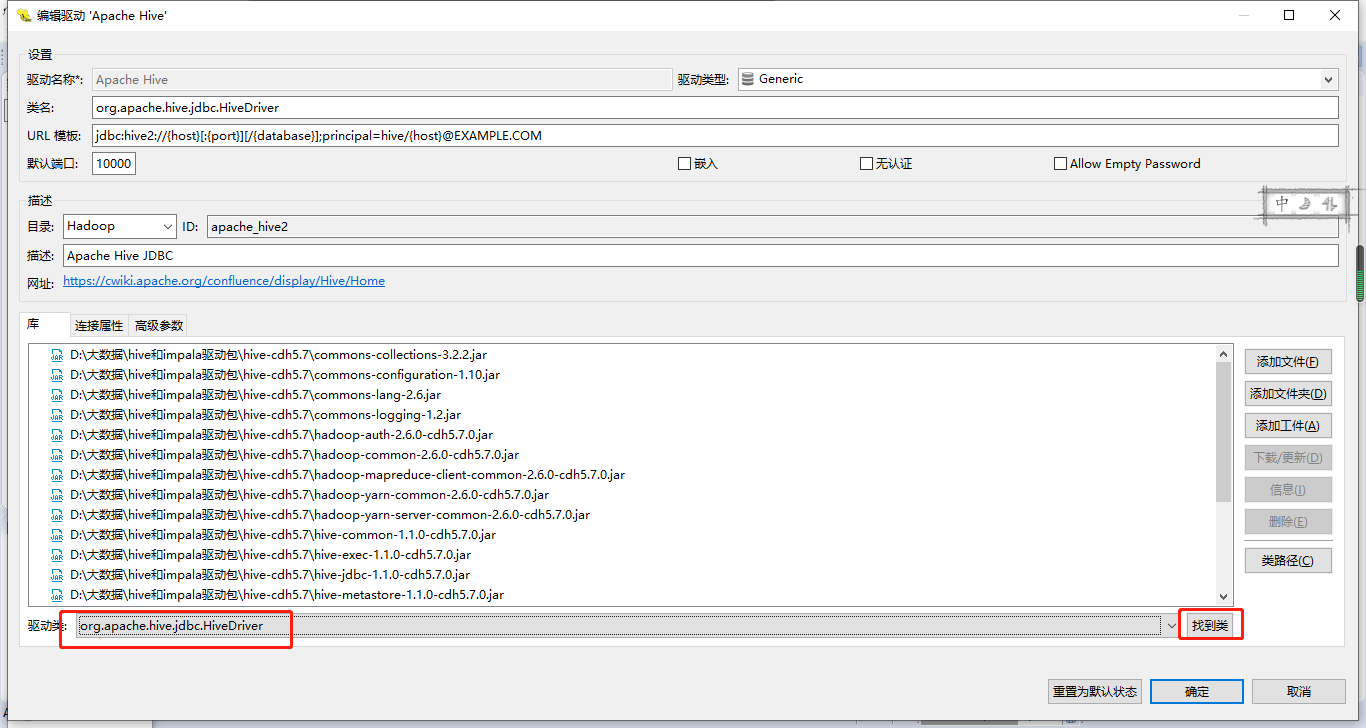
Task: Click the 添加文件夹 button
Action: [x=1288, y=394]
